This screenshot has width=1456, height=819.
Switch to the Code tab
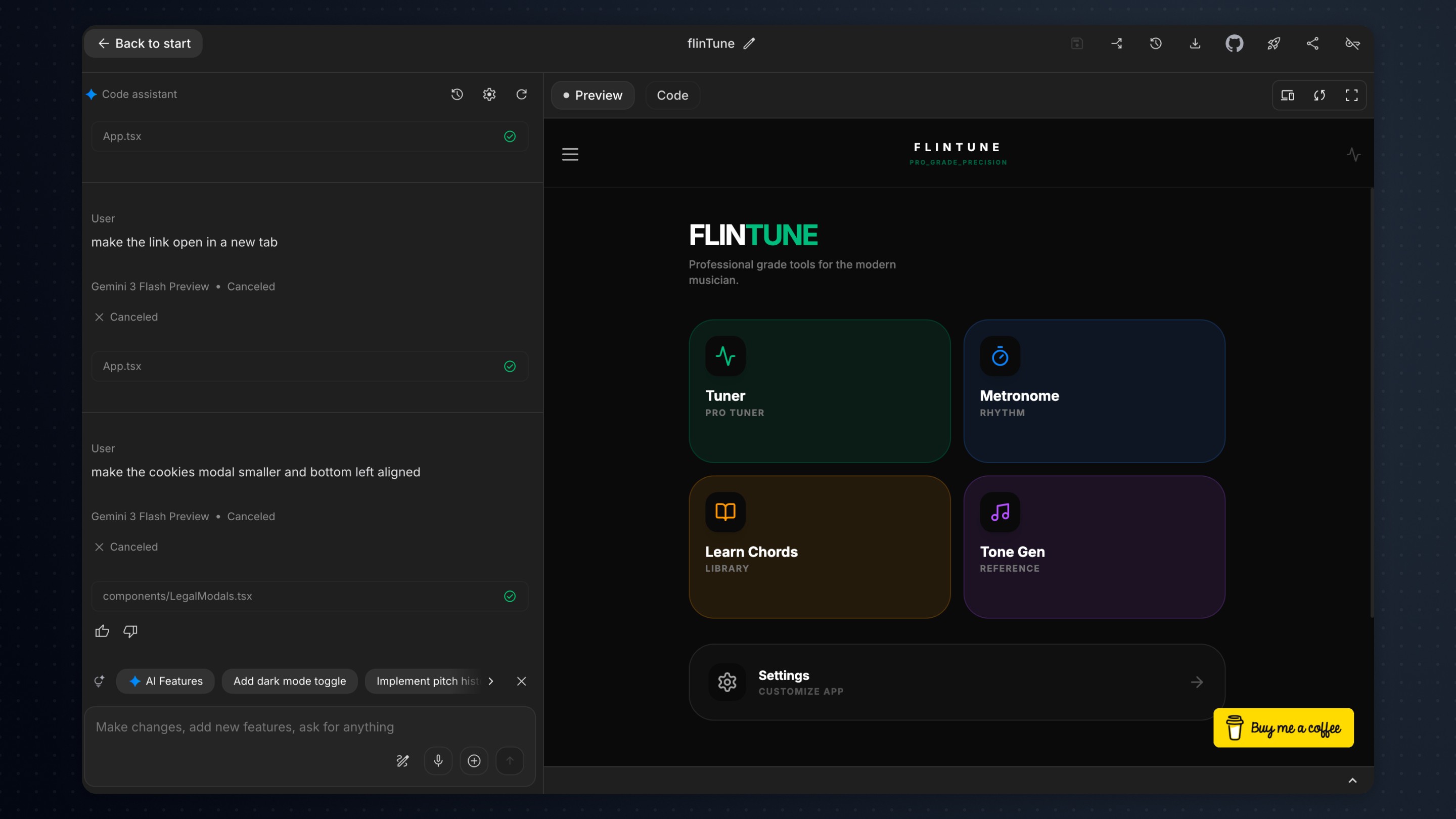tap(672, 96)
